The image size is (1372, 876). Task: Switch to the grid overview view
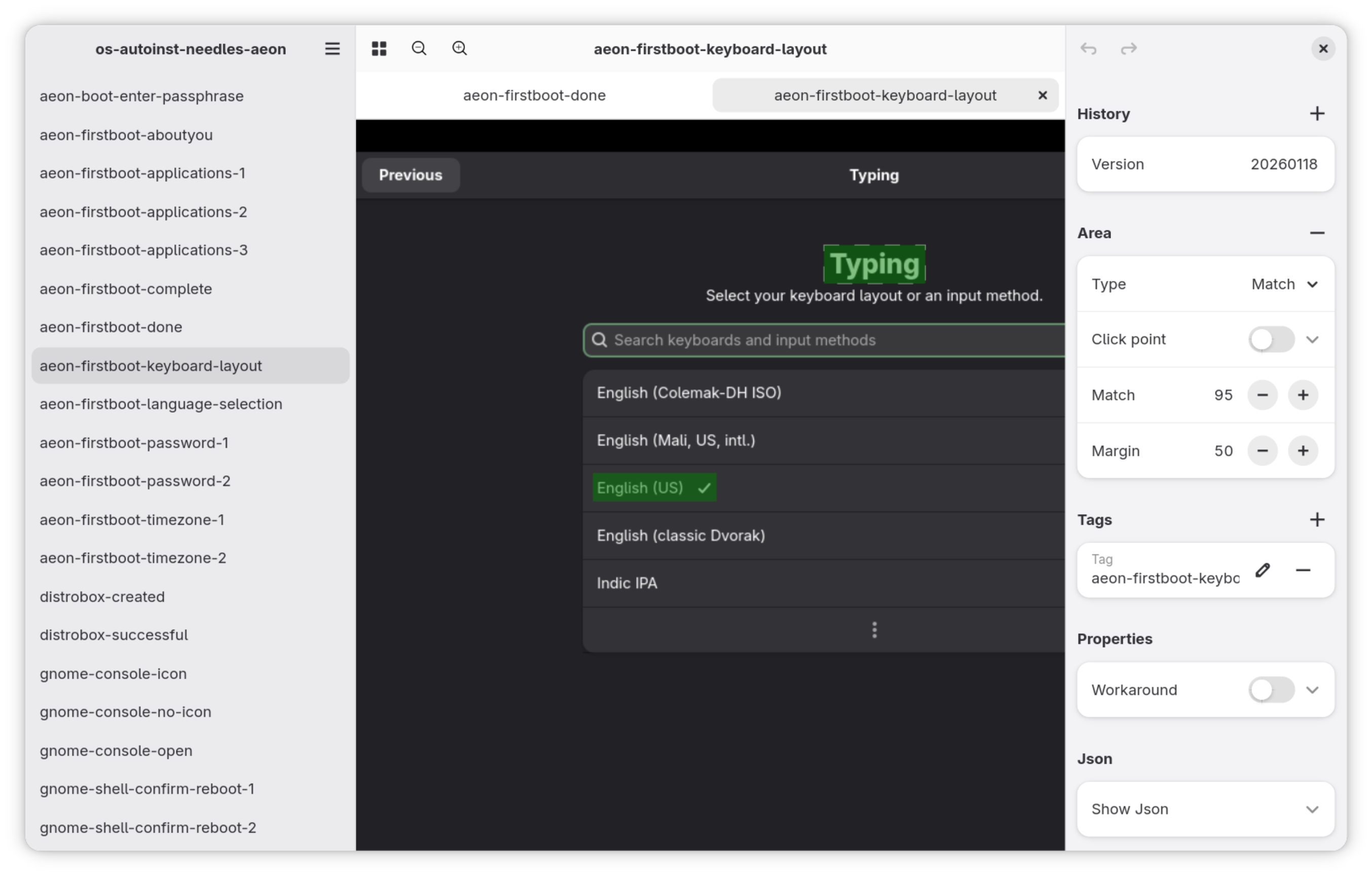click(379, 49)
